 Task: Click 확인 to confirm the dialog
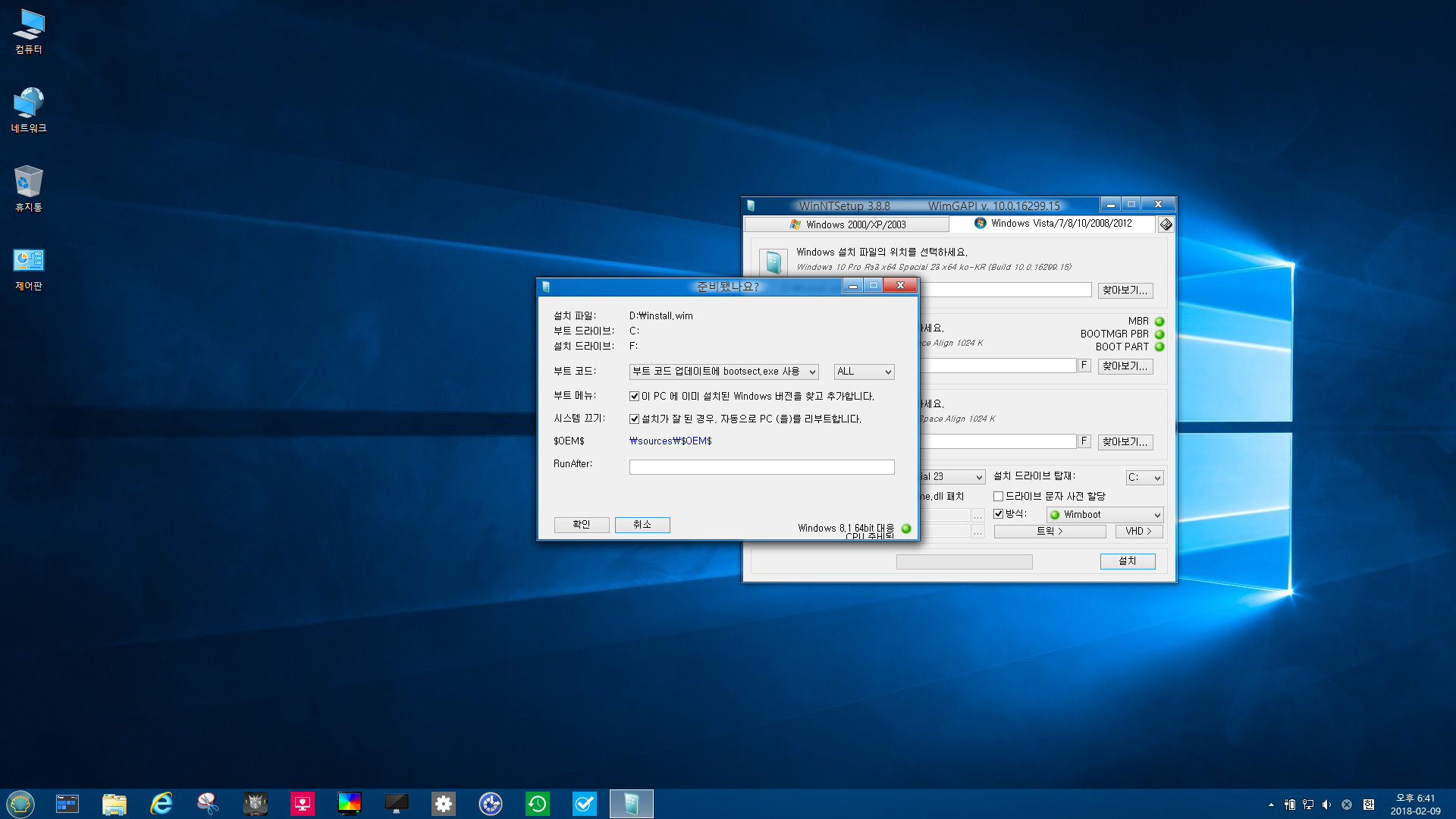pos(582,525)
